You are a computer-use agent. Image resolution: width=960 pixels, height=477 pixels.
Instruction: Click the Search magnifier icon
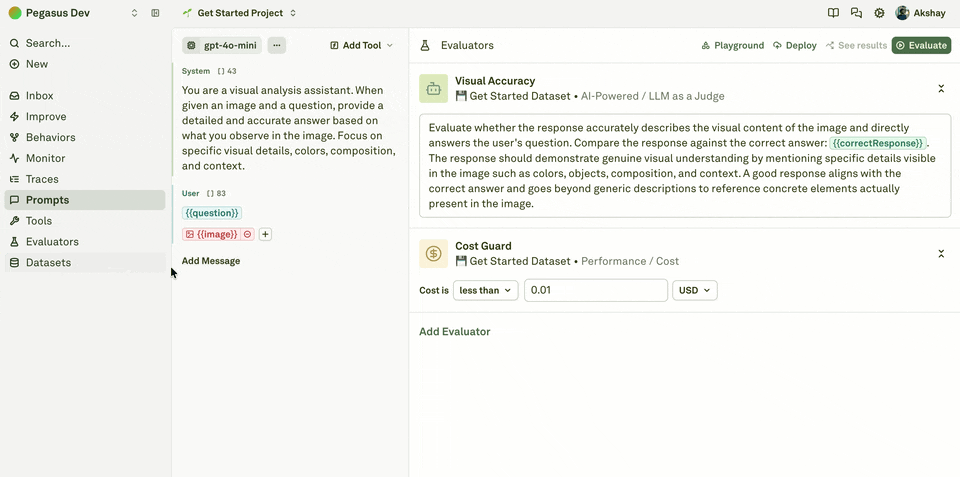tap(15, 43)
